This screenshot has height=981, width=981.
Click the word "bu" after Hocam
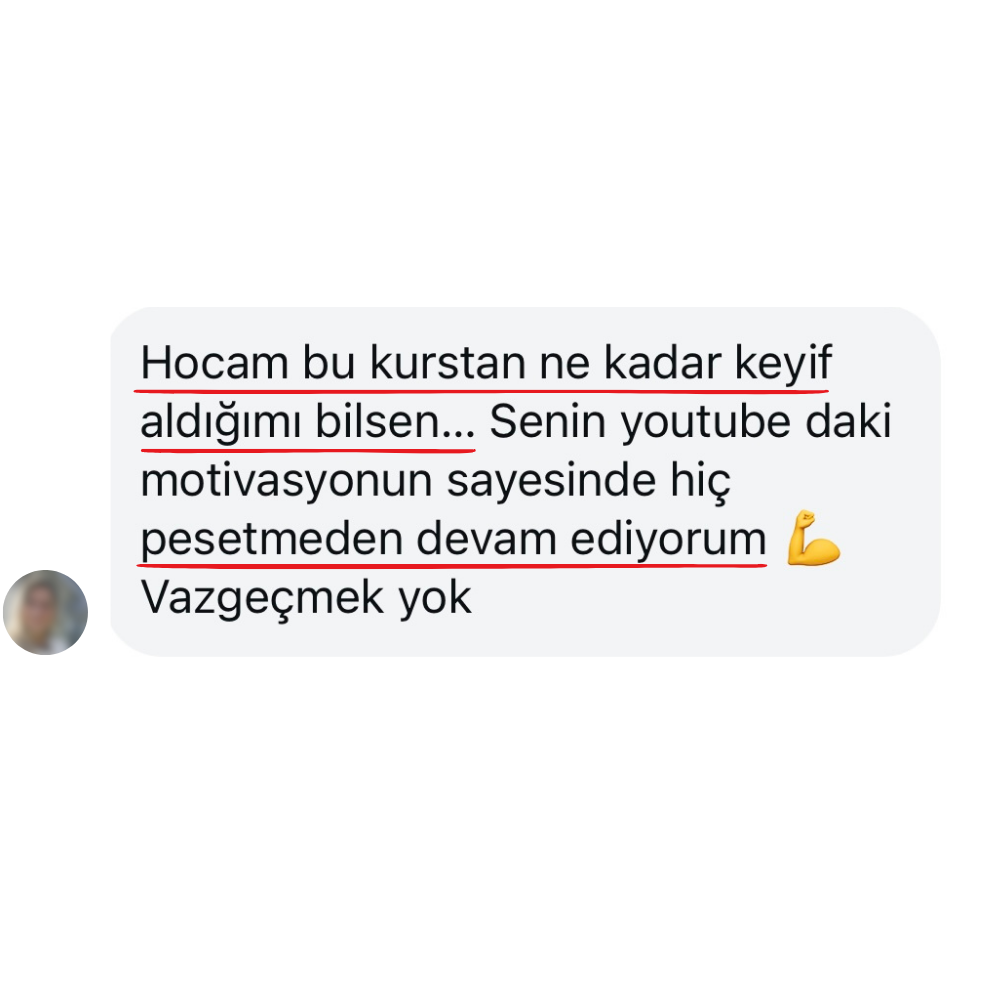[329, 362]
